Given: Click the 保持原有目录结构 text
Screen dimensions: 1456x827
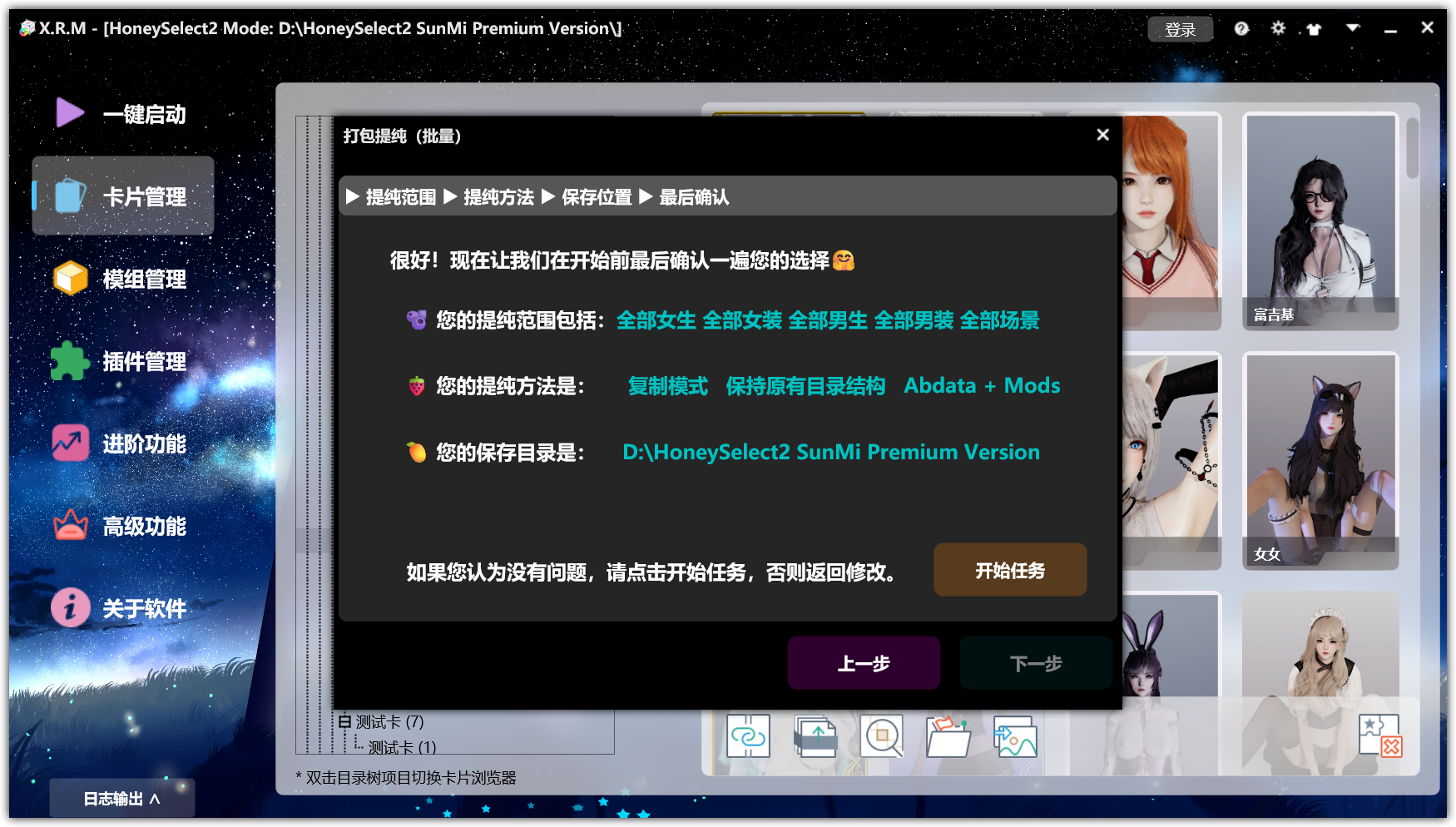Looking at the screenshot, I should click(805, 386).
